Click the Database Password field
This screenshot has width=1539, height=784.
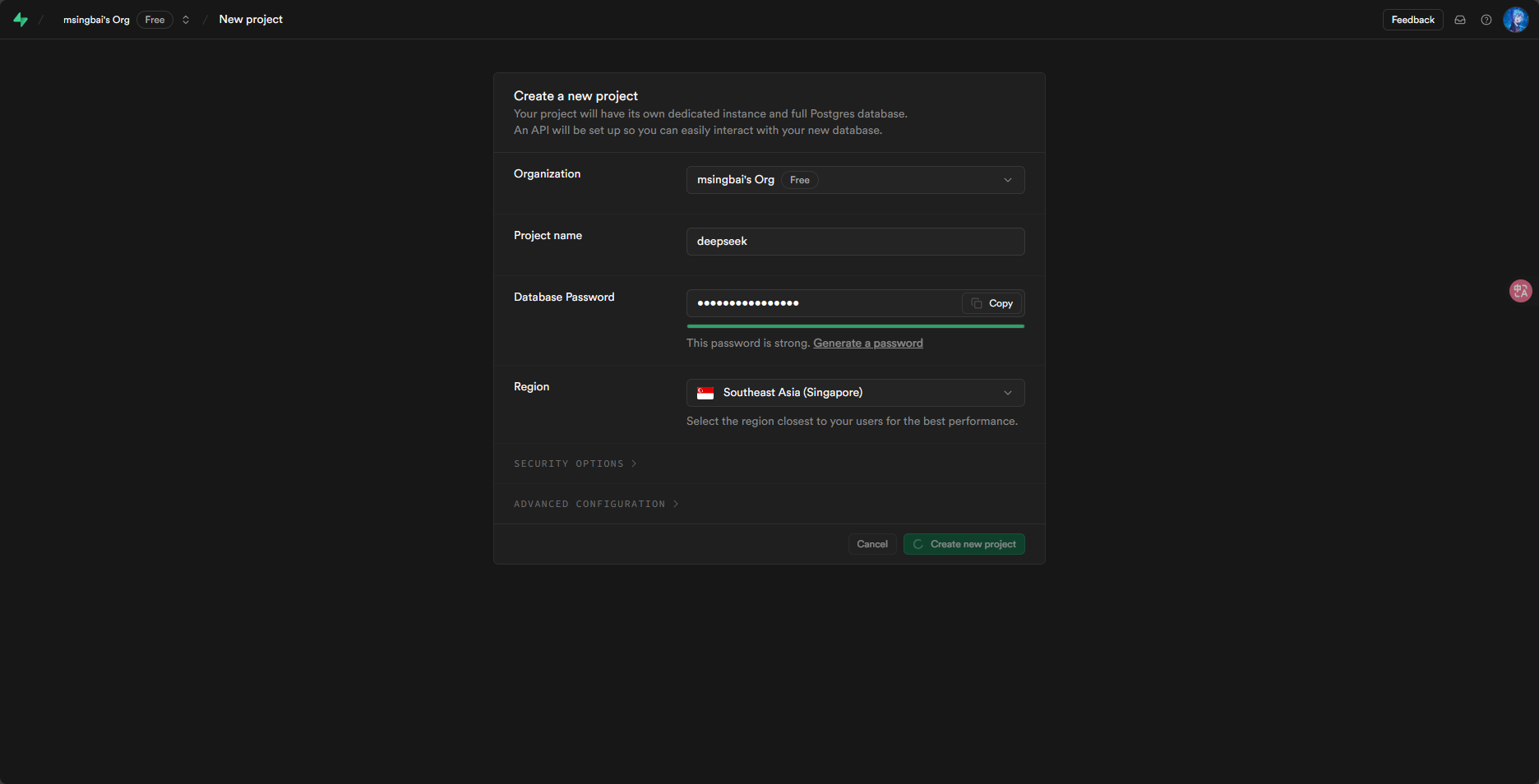coord(822,303)
